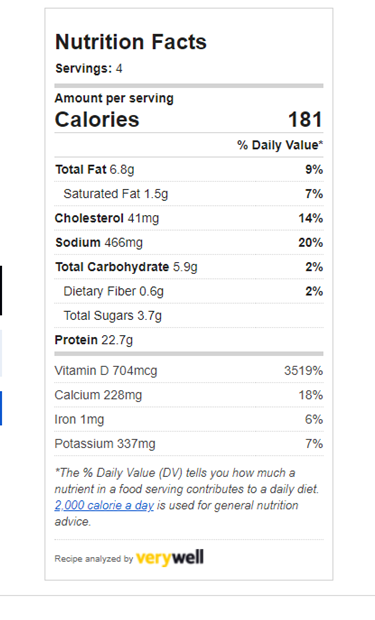The width and height of the screenshot is (375, 620).
Task: Click the Calories value 181
Action: click(x=305, y=119)
